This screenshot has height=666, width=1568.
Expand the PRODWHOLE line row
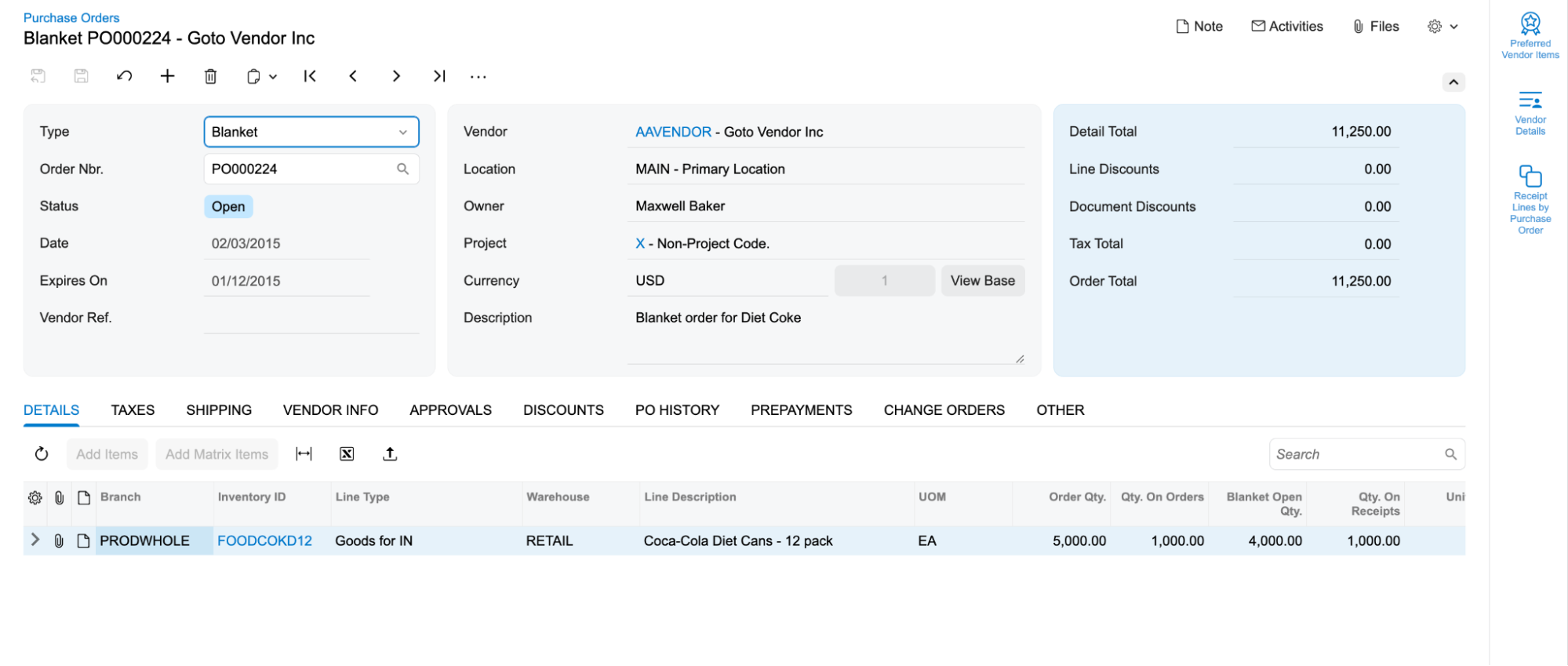[x=35, y=540]
